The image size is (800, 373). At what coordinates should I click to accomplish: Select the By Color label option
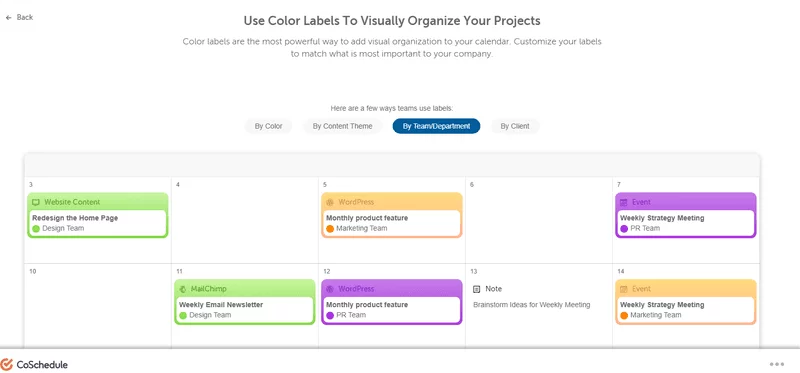coord(268,126)
